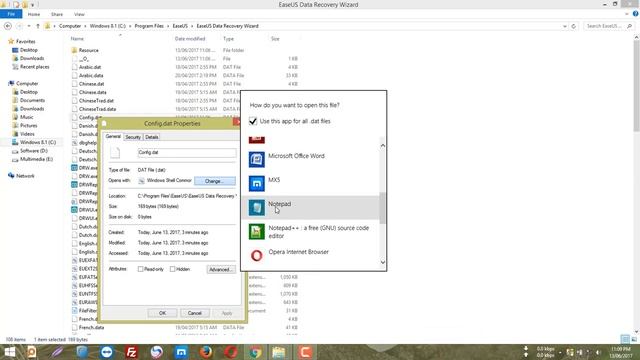Expand the ribbon chevron
Screen dimensions: 640x360
pyautogui.click(x=627, y=14)
